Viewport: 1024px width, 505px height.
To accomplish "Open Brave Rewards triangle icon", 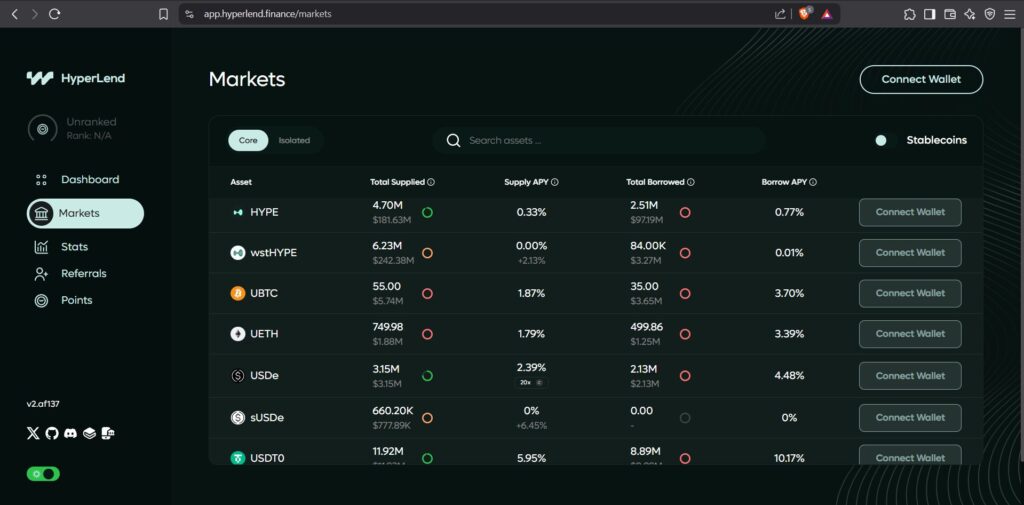I will pos(827,14).
